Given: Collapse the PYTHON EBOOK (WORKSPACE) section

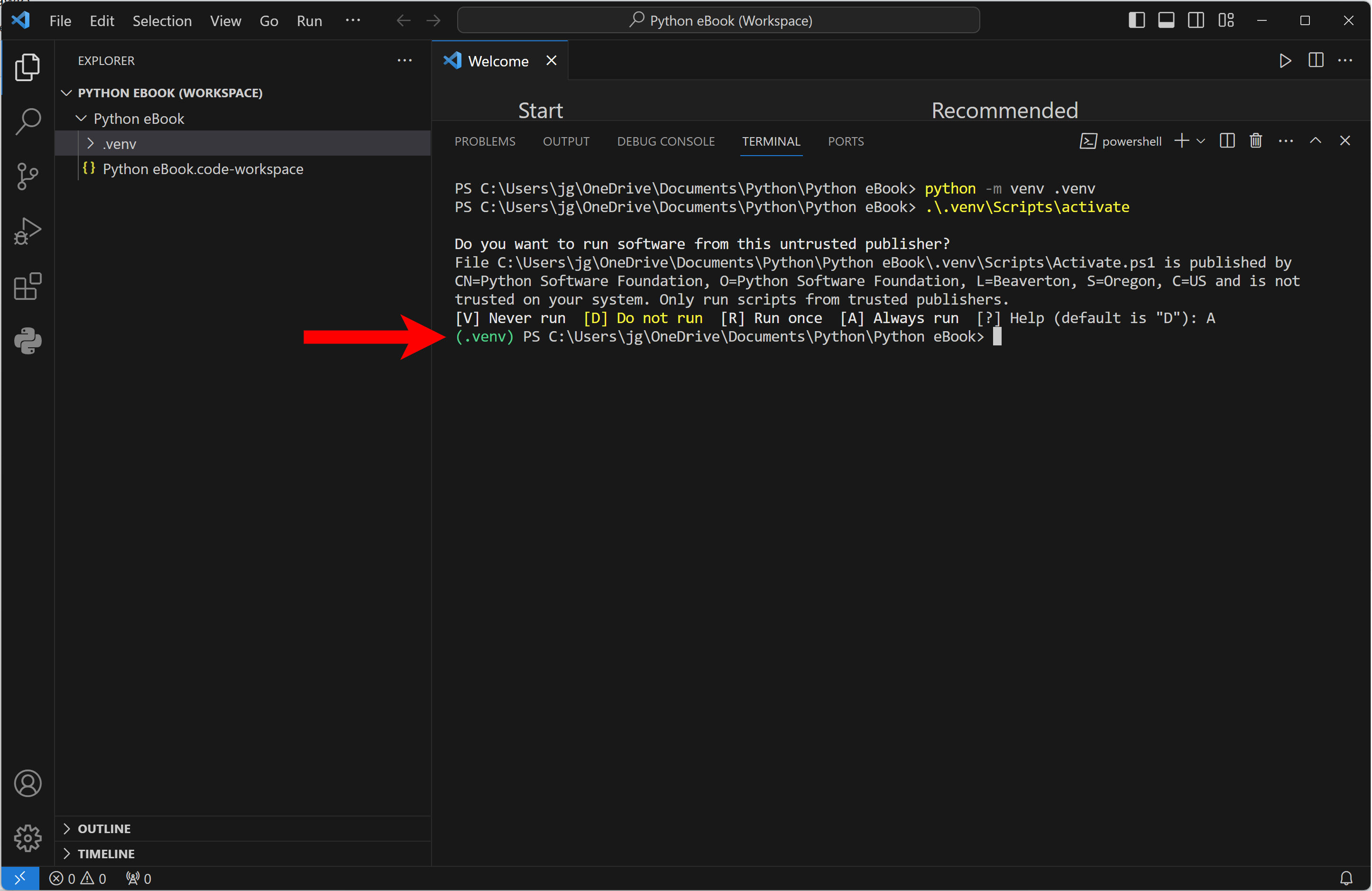Looking at the screenshot, I should 67,93.
